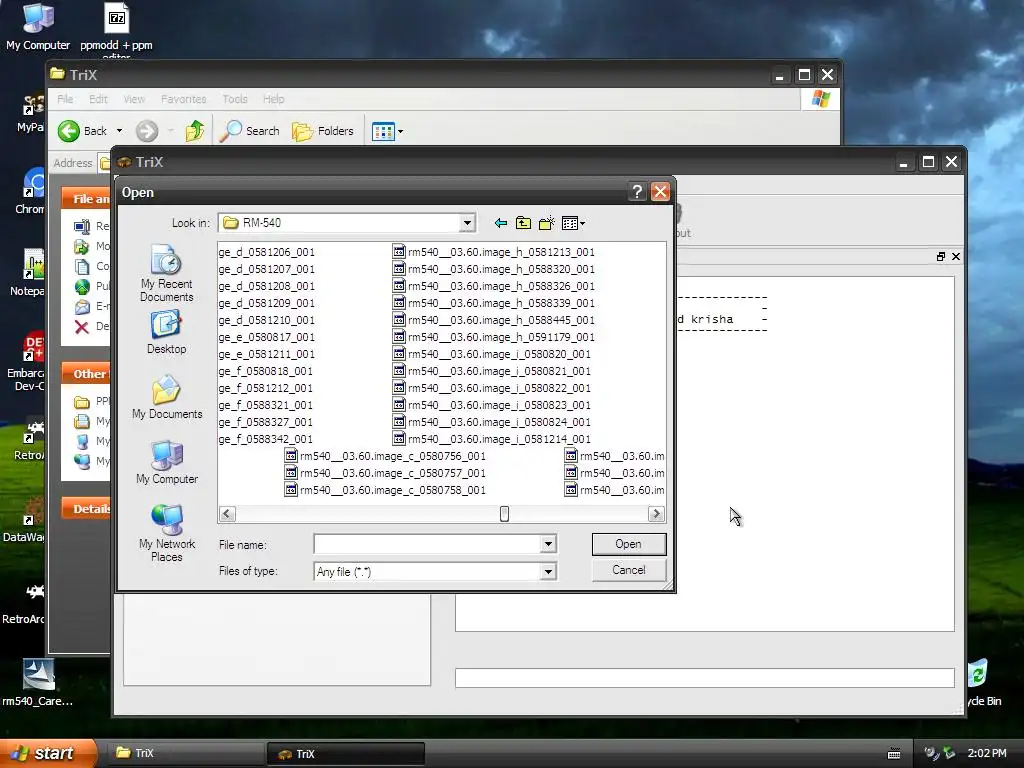Select file ge_e_0580817_001
The width and height of the screenshot is (1024, 768).
(x=266, y=336)
